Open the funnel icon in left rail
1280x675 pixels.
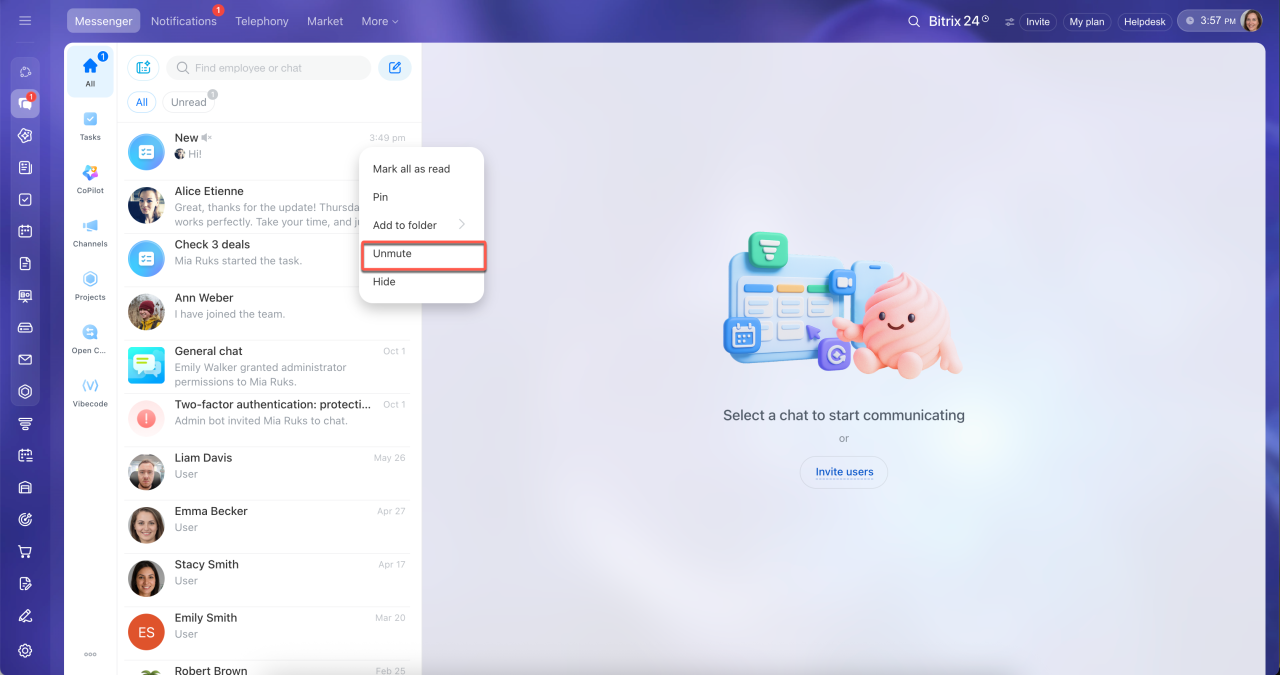[x=25, y=423]
